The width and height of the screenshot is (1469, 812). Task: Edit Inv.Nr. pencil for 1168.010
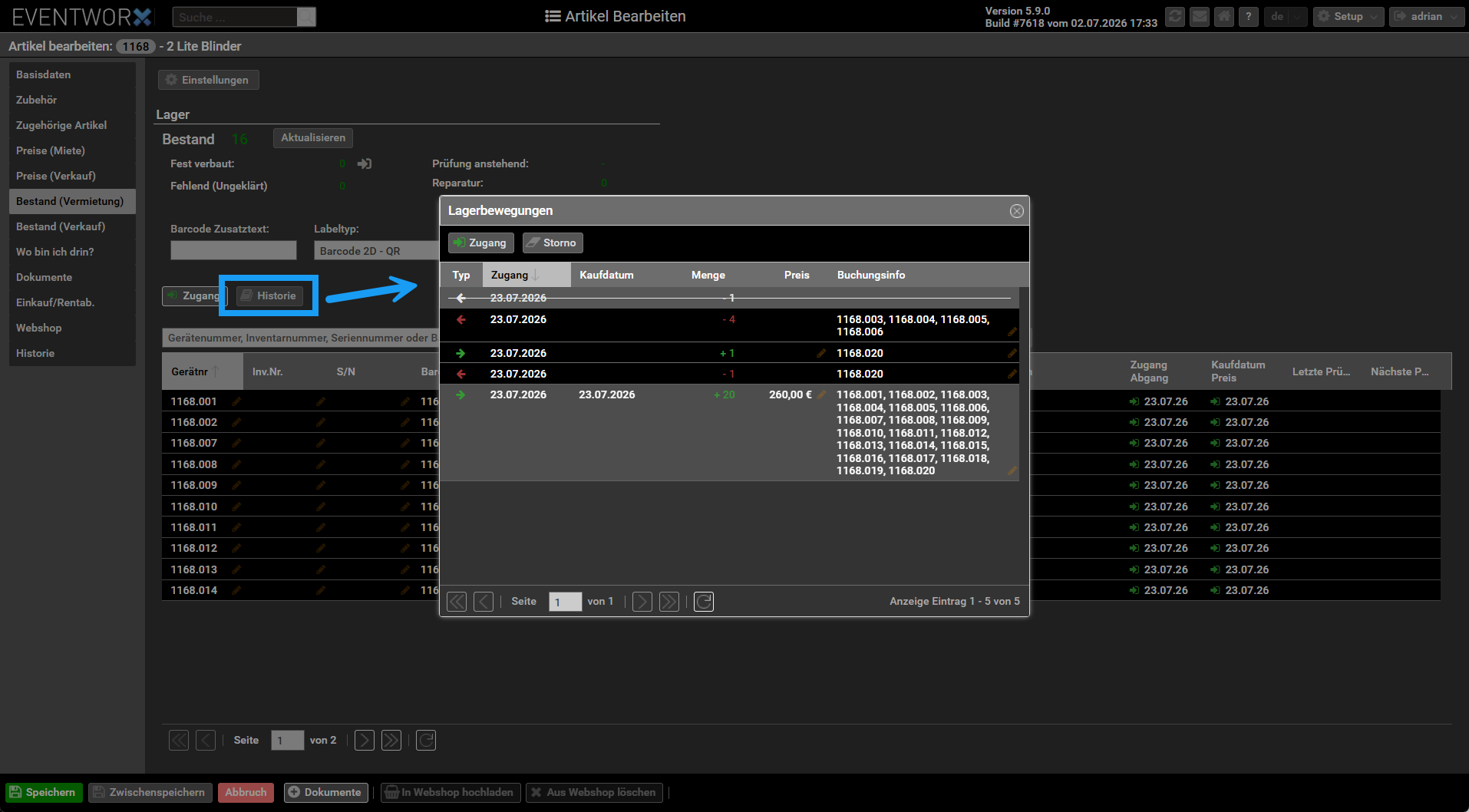click(321, 507)
